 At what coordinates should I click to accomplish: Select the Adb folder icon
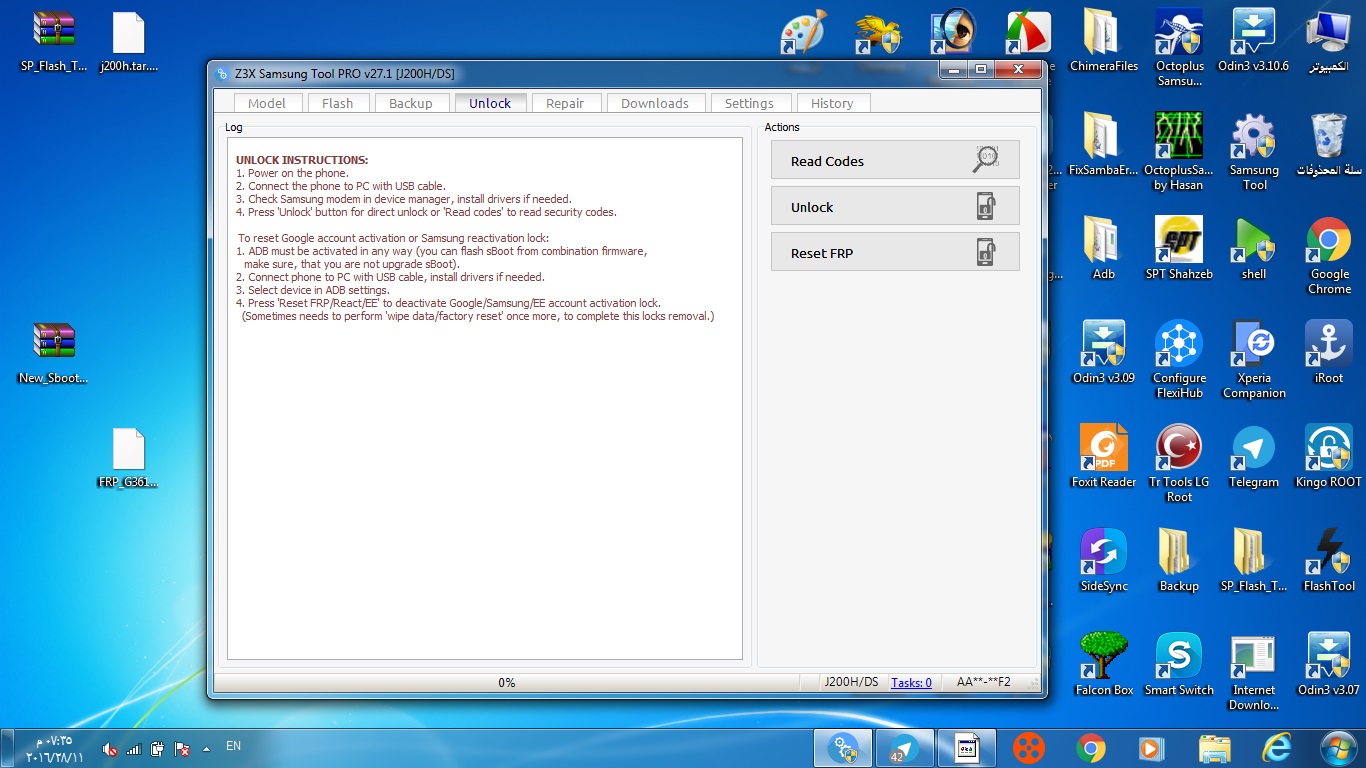click(x=1104, y=249)
